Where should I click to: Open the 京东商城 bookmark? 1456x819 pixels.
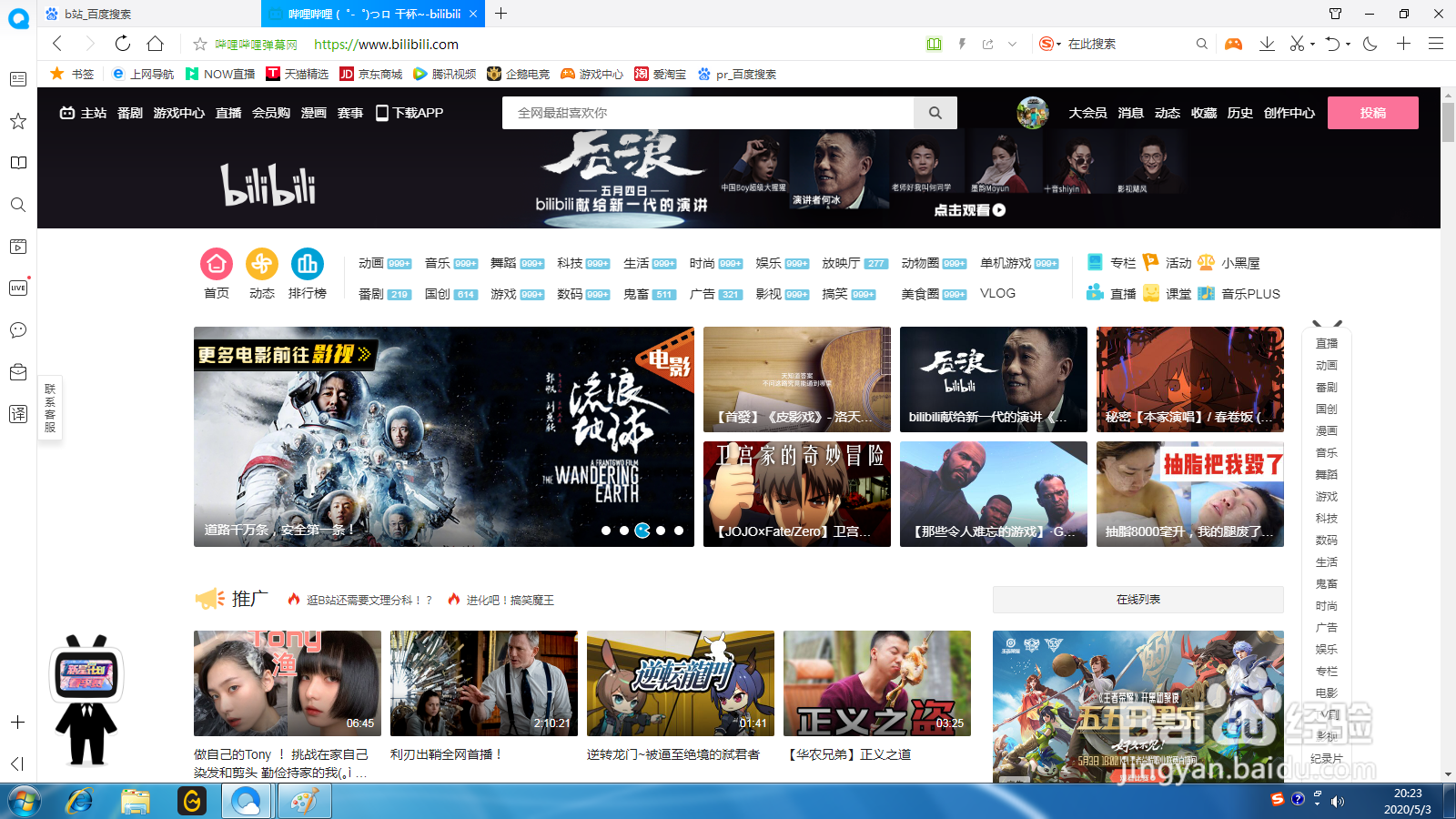(371, 74)
